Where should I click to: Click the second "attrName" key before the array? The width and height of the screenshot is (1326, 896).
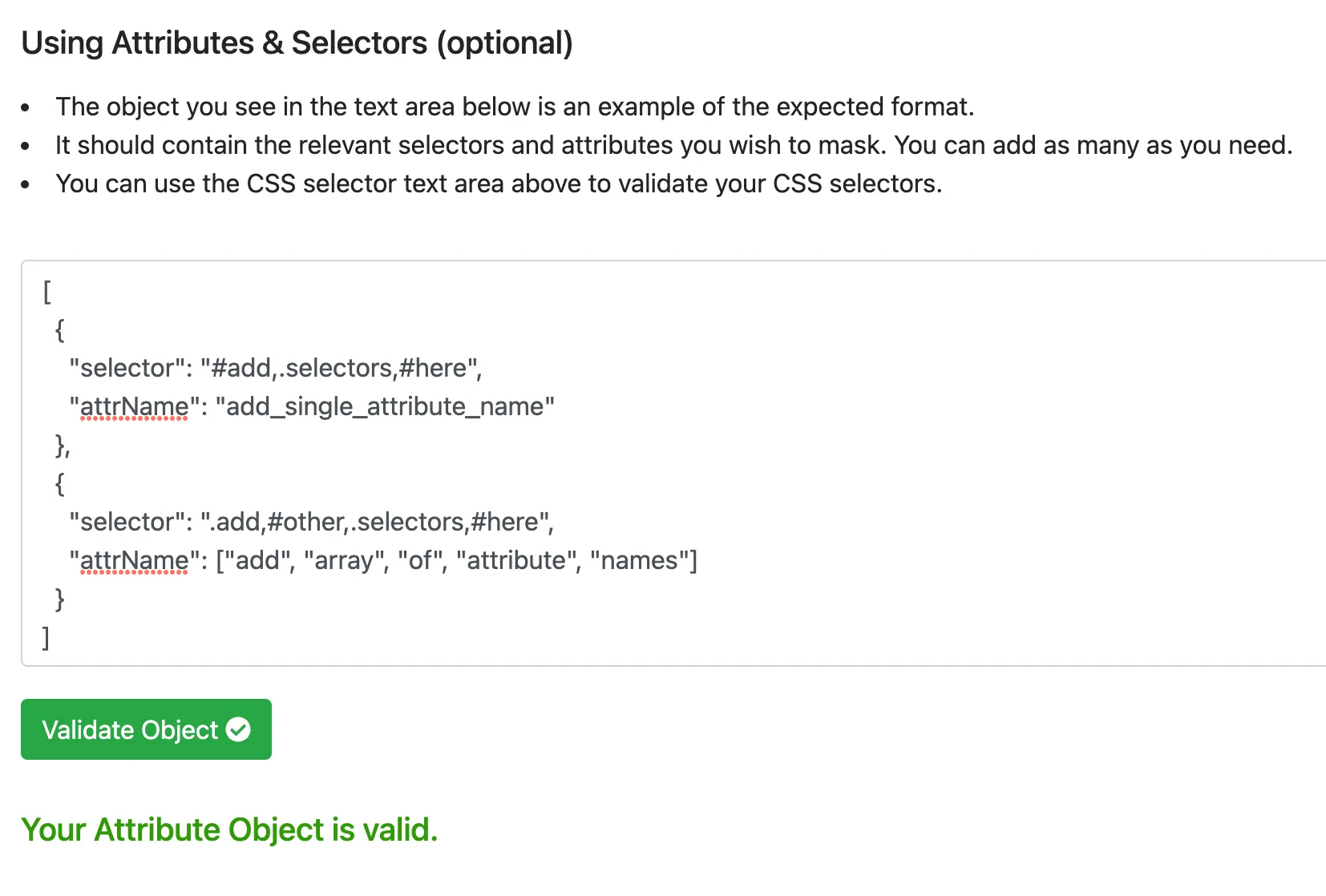pyautogui.click(x=133, y=560)
